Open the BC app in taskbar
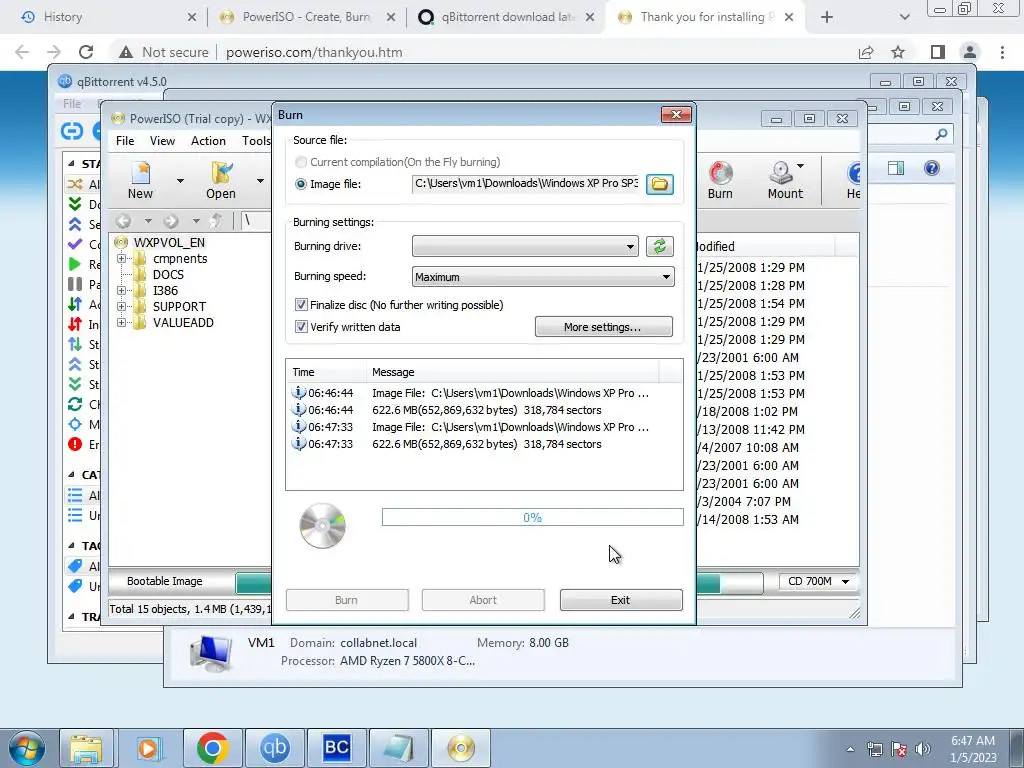Screen dimensions: 1024x768 [x=336, y=748]
